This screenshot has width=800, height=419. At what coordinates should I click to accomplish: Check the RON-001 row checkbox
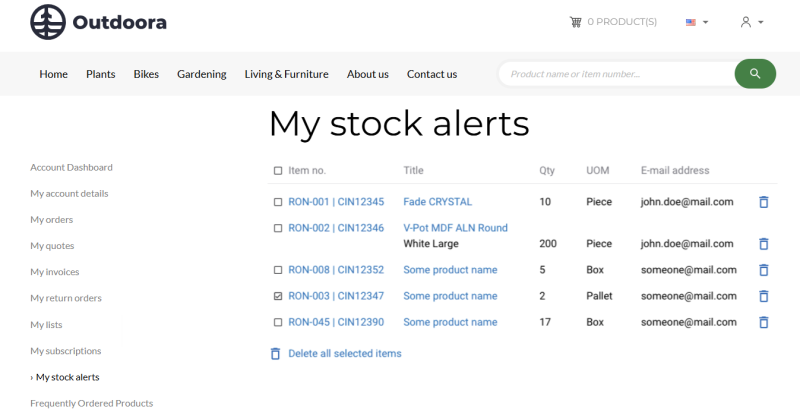278,202
